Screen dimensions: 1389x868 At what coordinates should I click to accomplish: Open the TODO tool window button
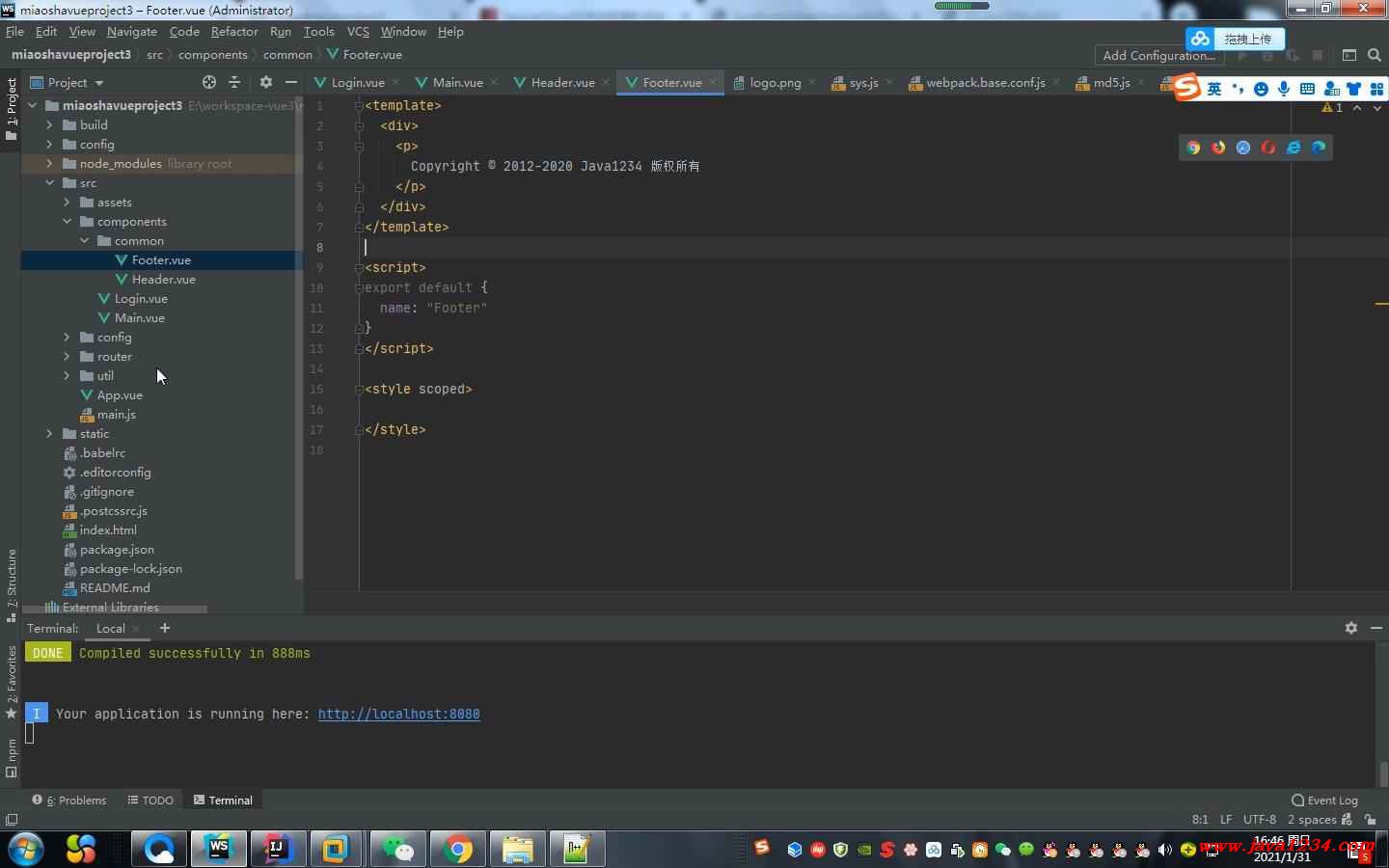point(150,800)
